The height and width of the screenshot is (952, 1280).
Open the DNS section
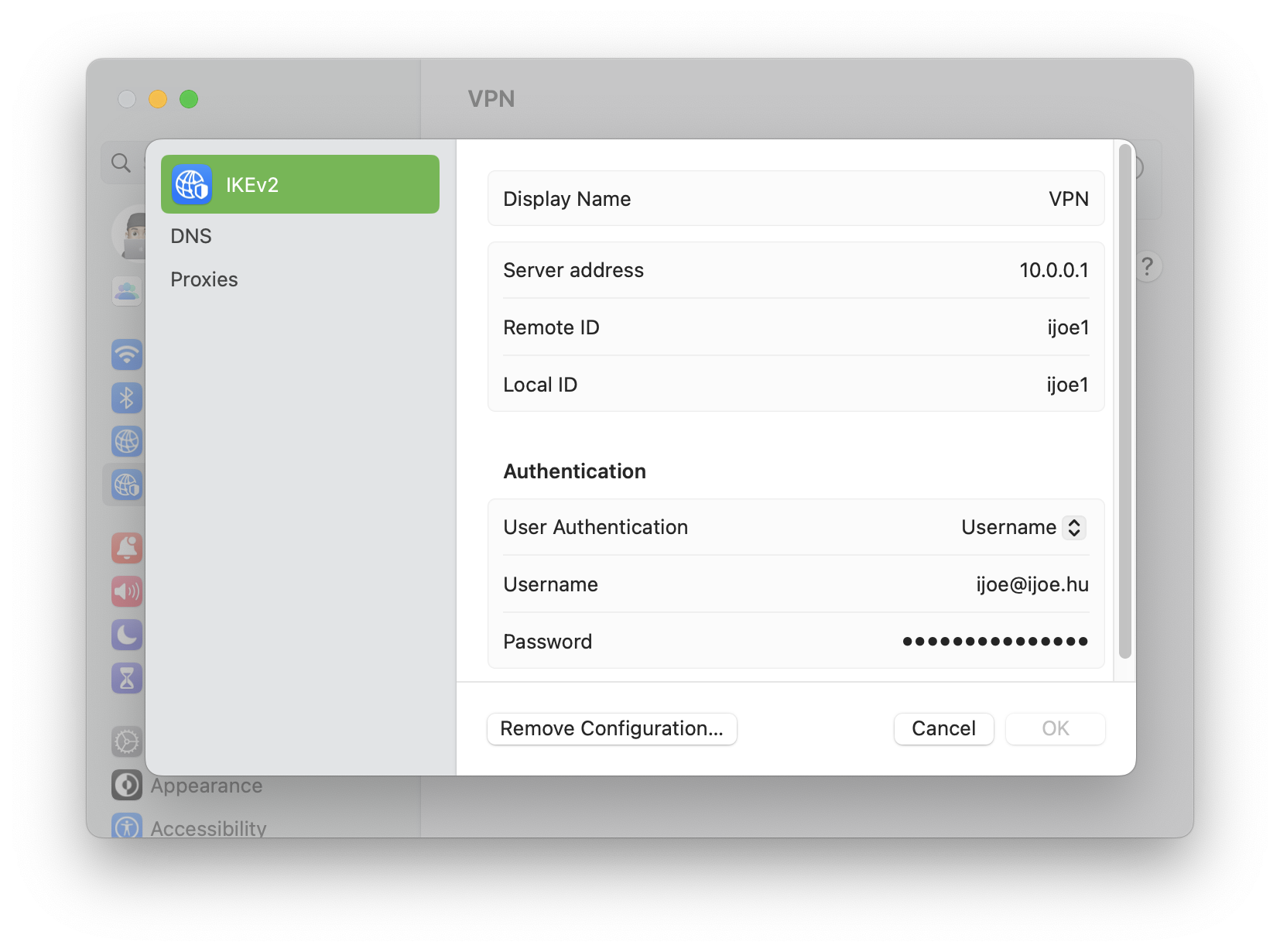click(x=191, y=236)
